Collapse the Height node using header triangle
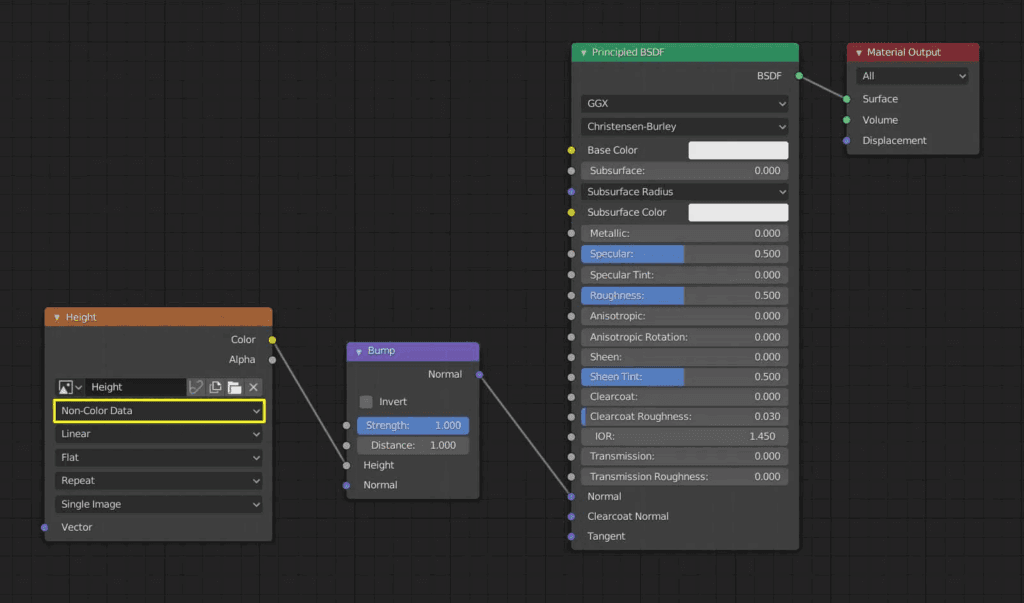 click(x=57, y=318)
